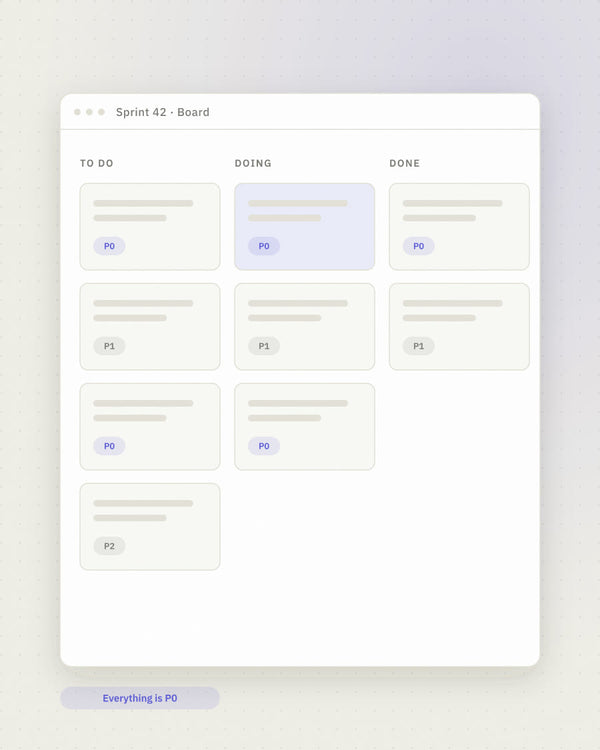The width and height of the screenshot is (600, 750).
Task: Open the bottom P0 card in Doing column
Action: pos(304,427)
